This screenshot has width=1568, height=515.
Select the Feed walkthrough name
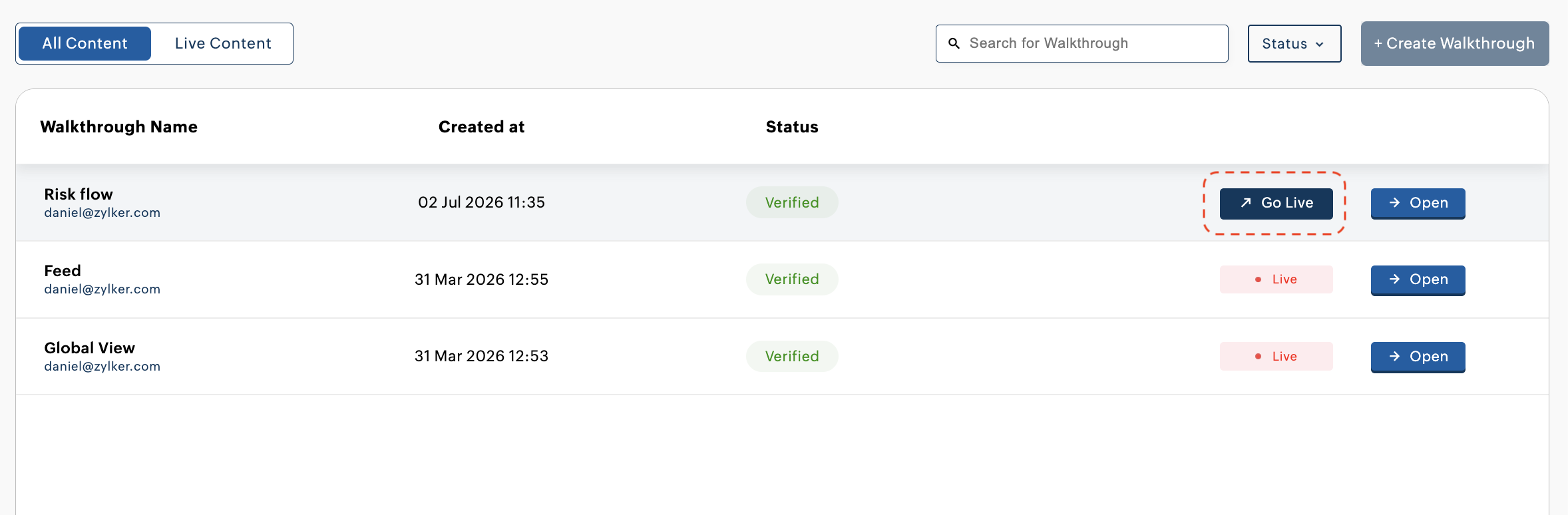pos(63,271)
